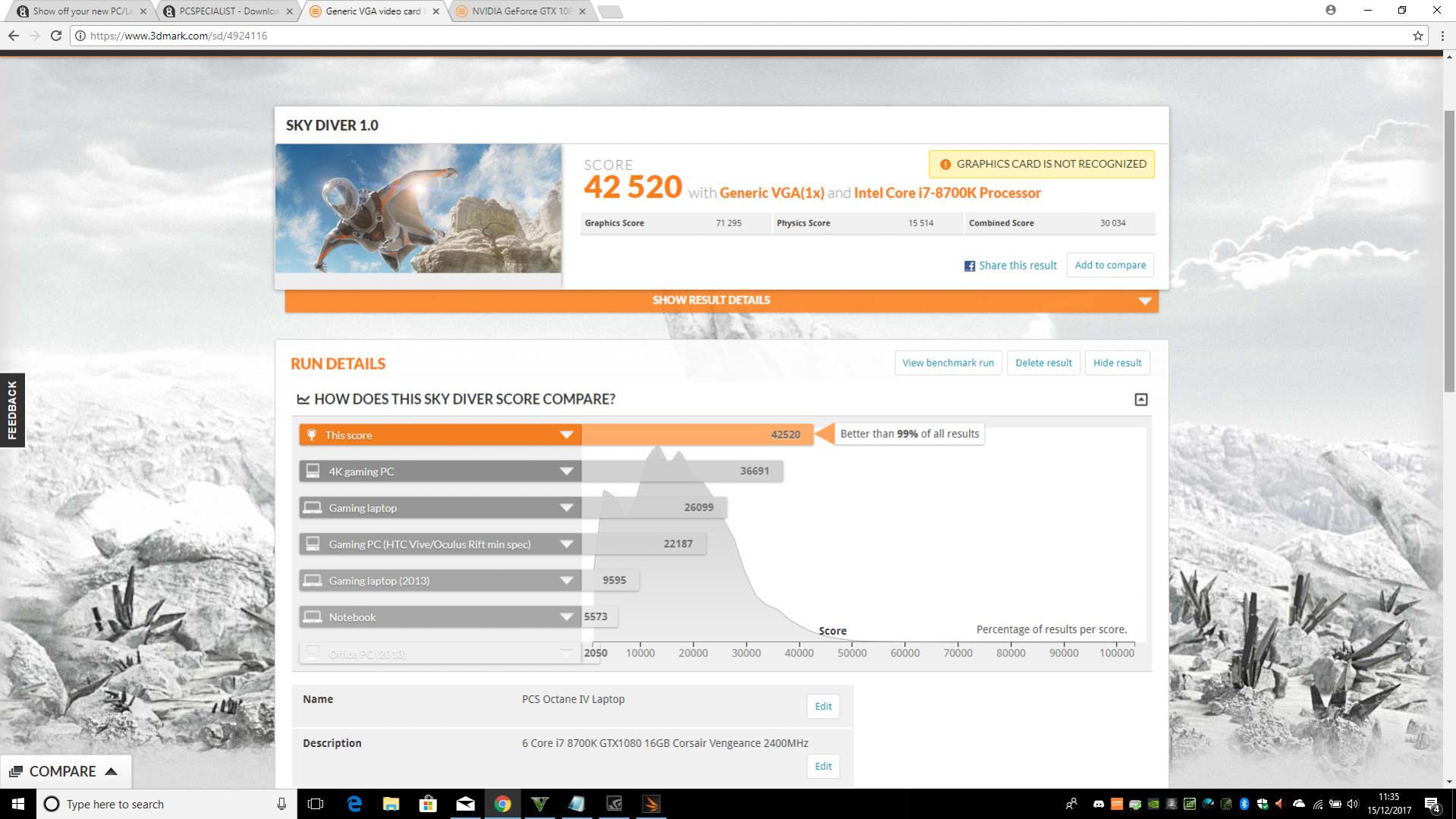Open 3DMark app on taskbar
Viewport: 1456px width, 819px height.
tap(651, 804)
